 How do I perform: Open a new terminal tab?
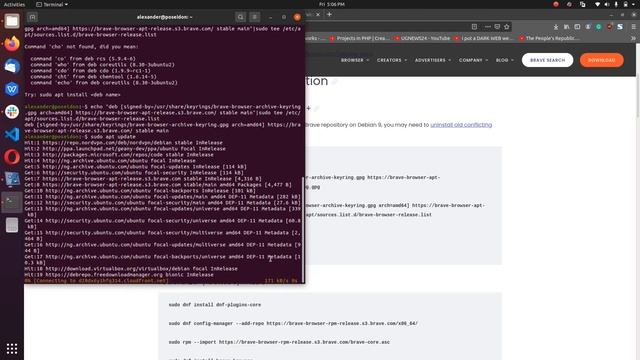(x=32, y=17)
